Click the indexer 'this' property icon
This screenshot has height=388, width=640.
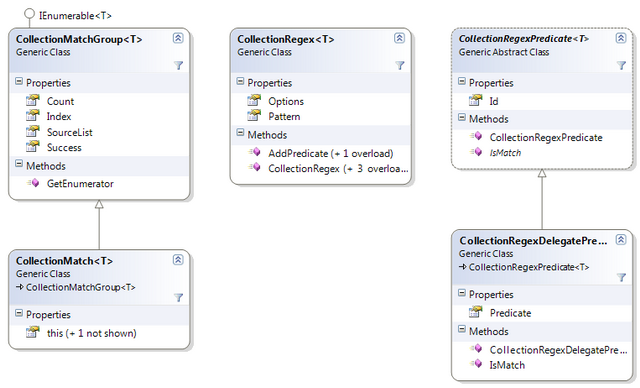33,332
